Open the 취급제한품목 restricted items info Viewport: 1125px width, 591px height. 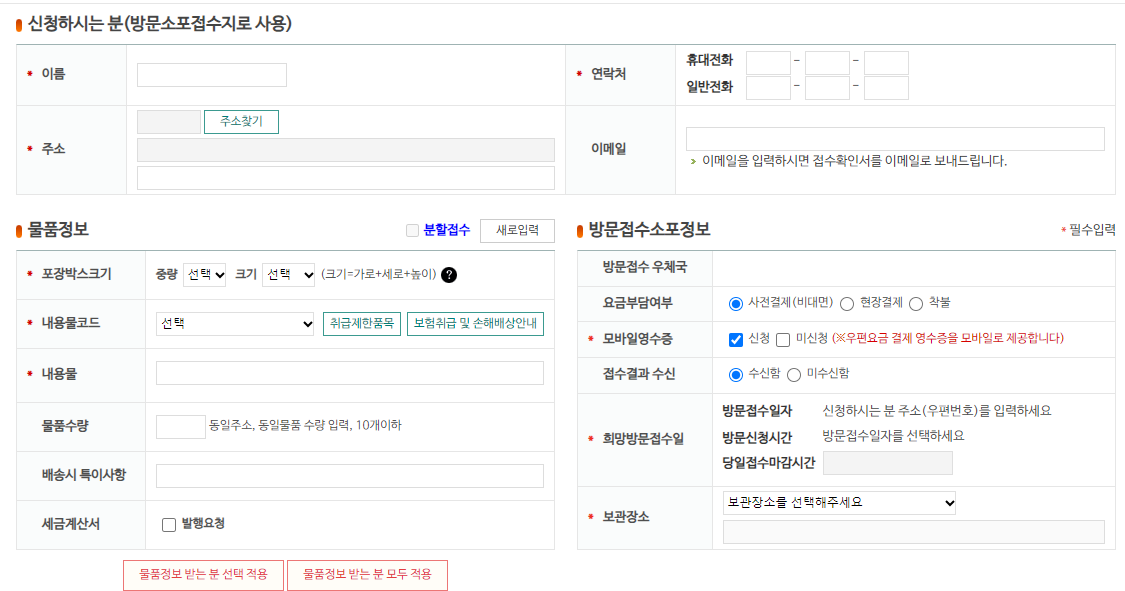tap(363, 322)
